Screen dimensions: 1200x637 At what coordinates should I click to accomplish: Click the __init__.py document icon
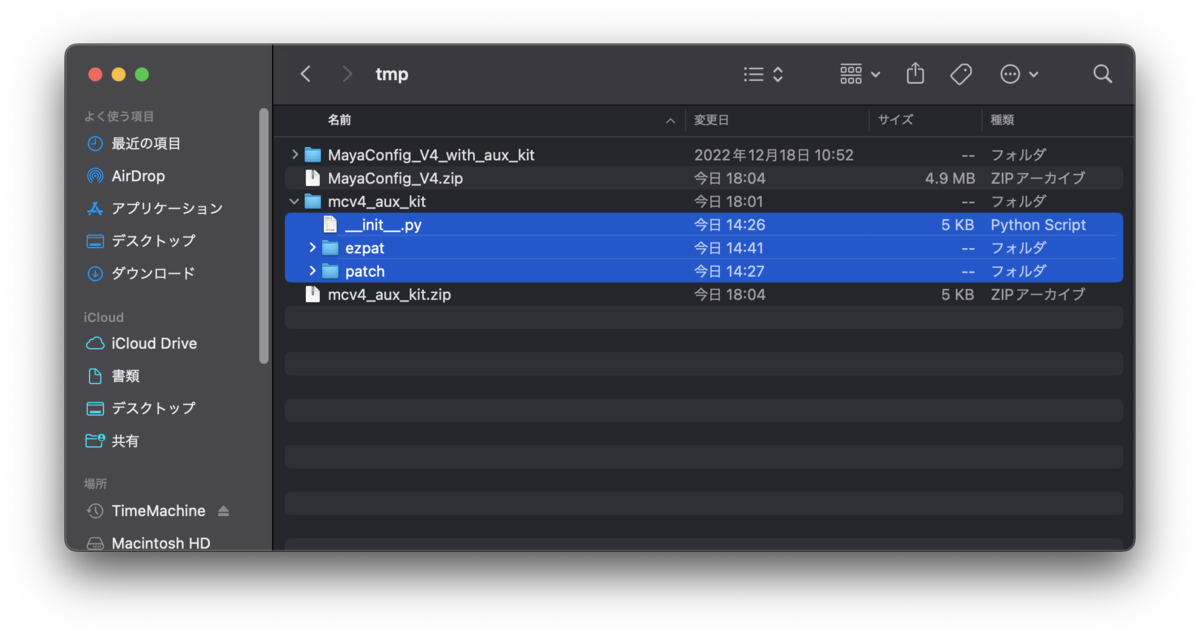pyautogui.click(x=330, y=225)
